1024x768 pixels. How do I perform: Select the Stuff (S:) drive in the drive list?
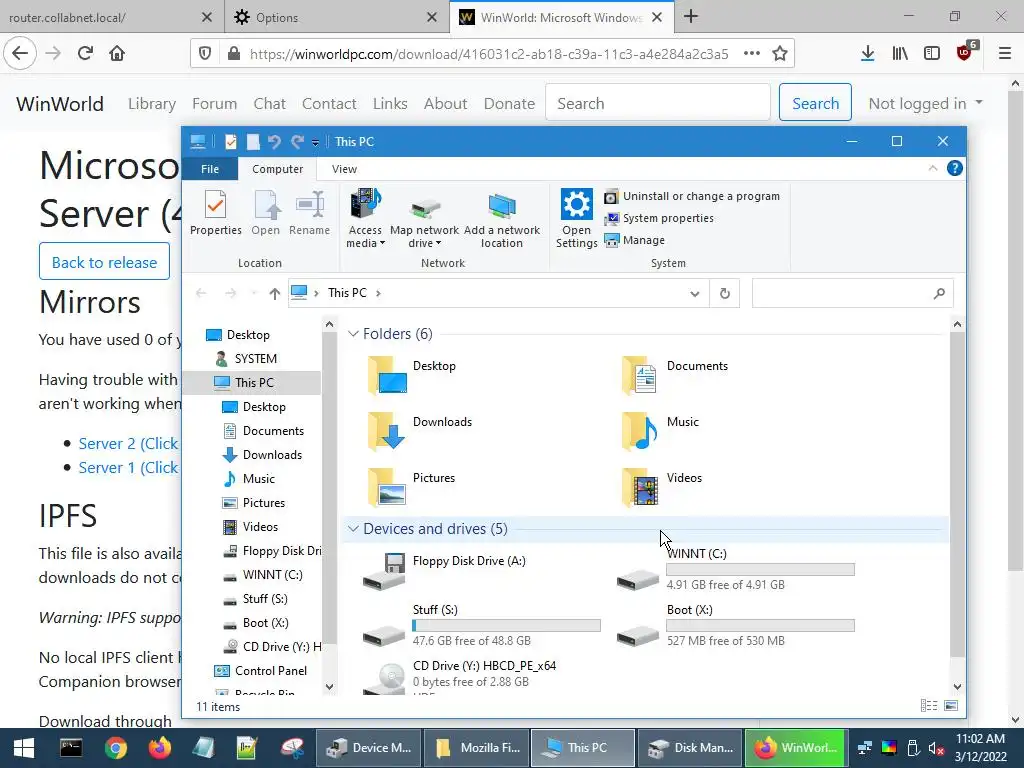tap(481, 626)
